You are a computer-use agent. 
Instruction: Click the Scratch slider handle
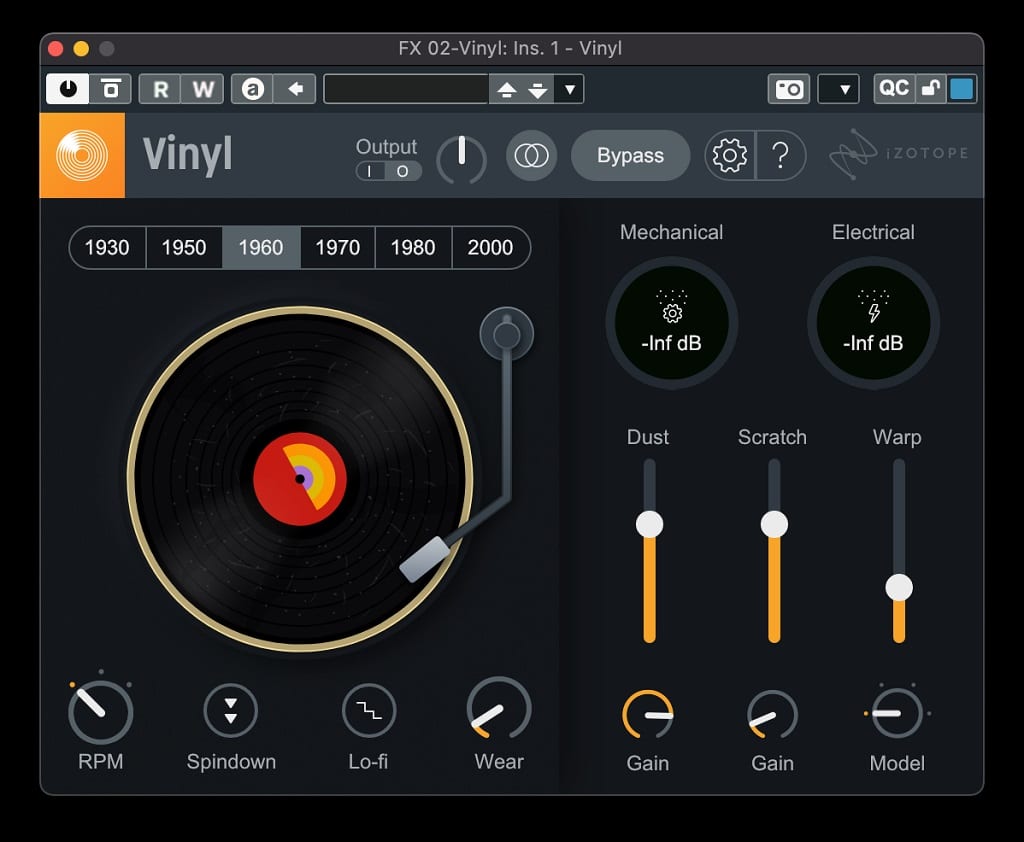coord(774,524)
